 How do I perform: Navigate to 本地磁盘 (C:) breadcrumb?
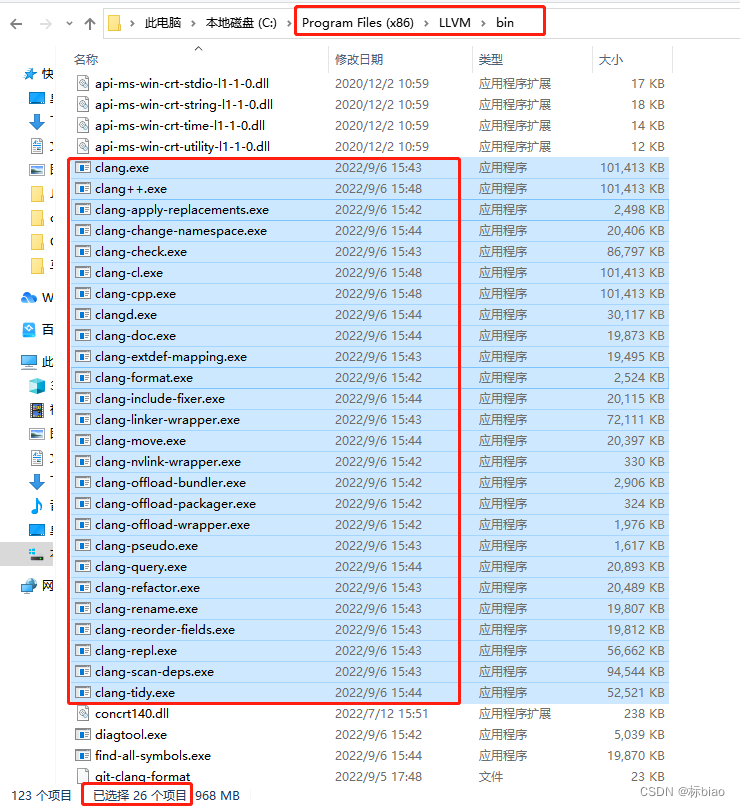tap(241, 23)
